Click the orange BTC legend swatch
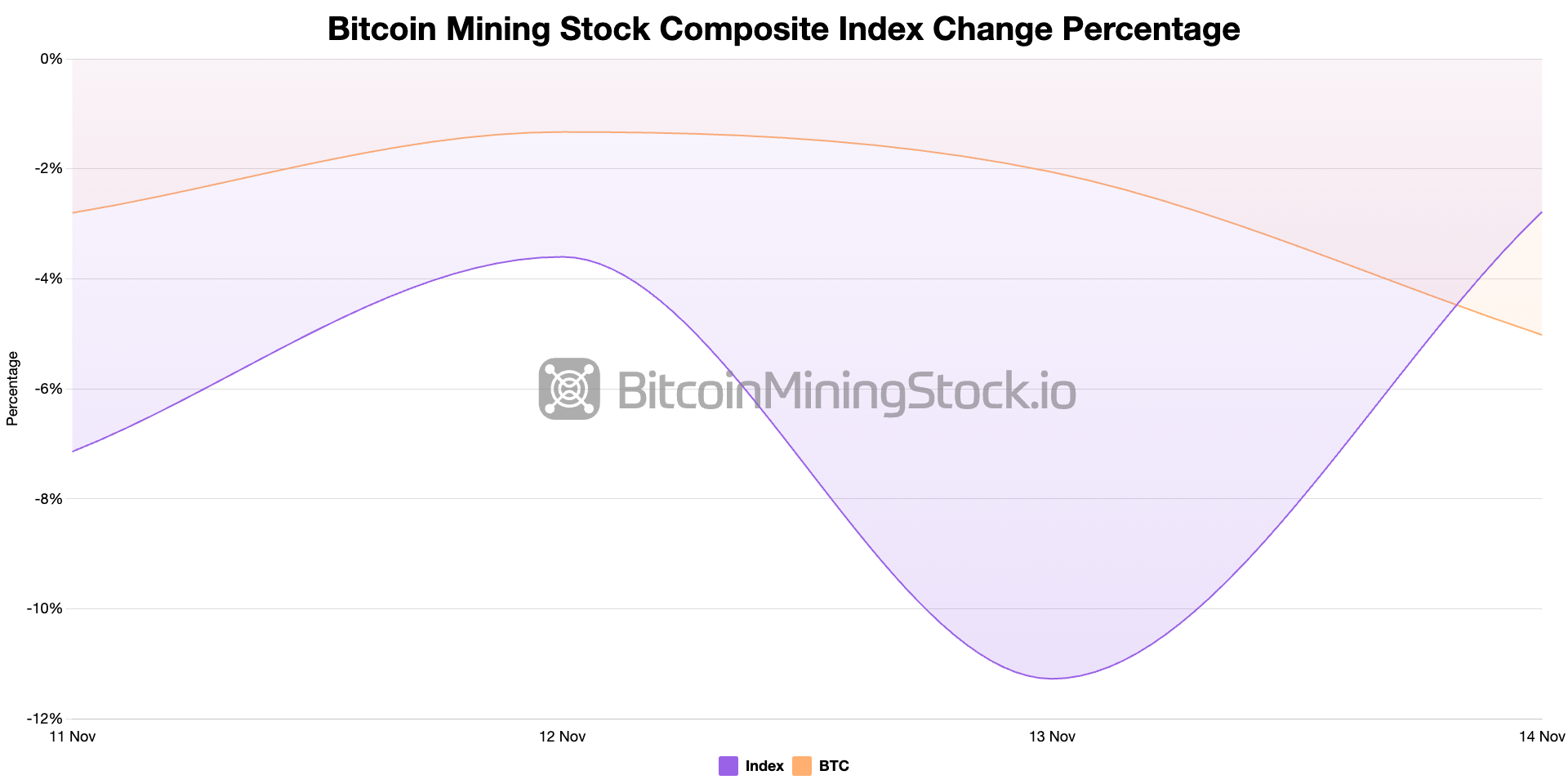The height and width of the screenshot is (784, 1568). [x=802, y=766]
